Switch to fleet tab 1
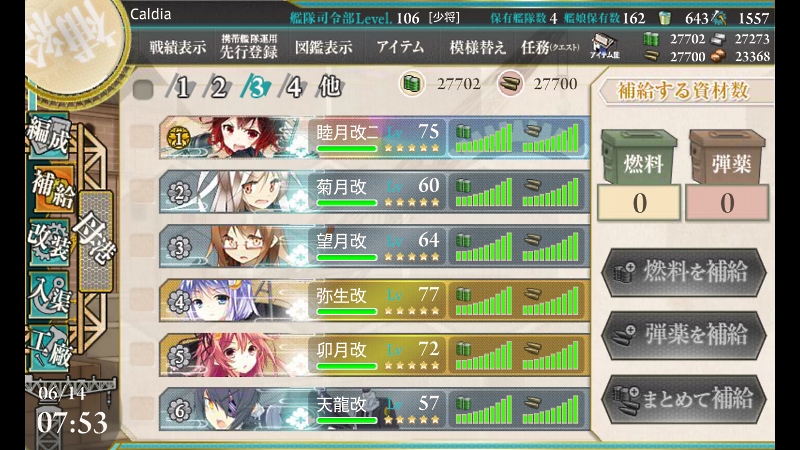This screenshot has height=450, width=800. point(182,87)
